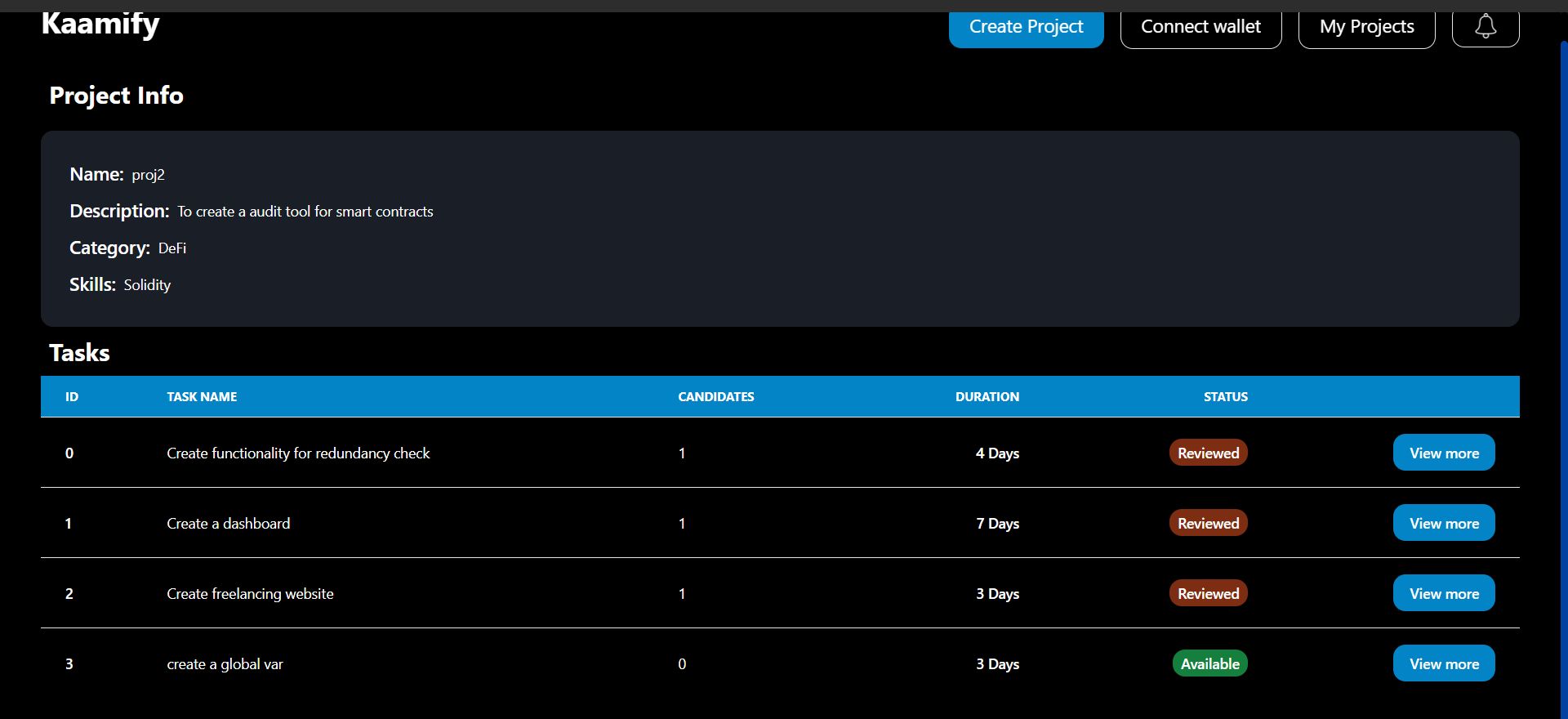1568x719 pixels.
Task: Click Reviewed badge in freelancing website row
Action: click(1208, 593)
